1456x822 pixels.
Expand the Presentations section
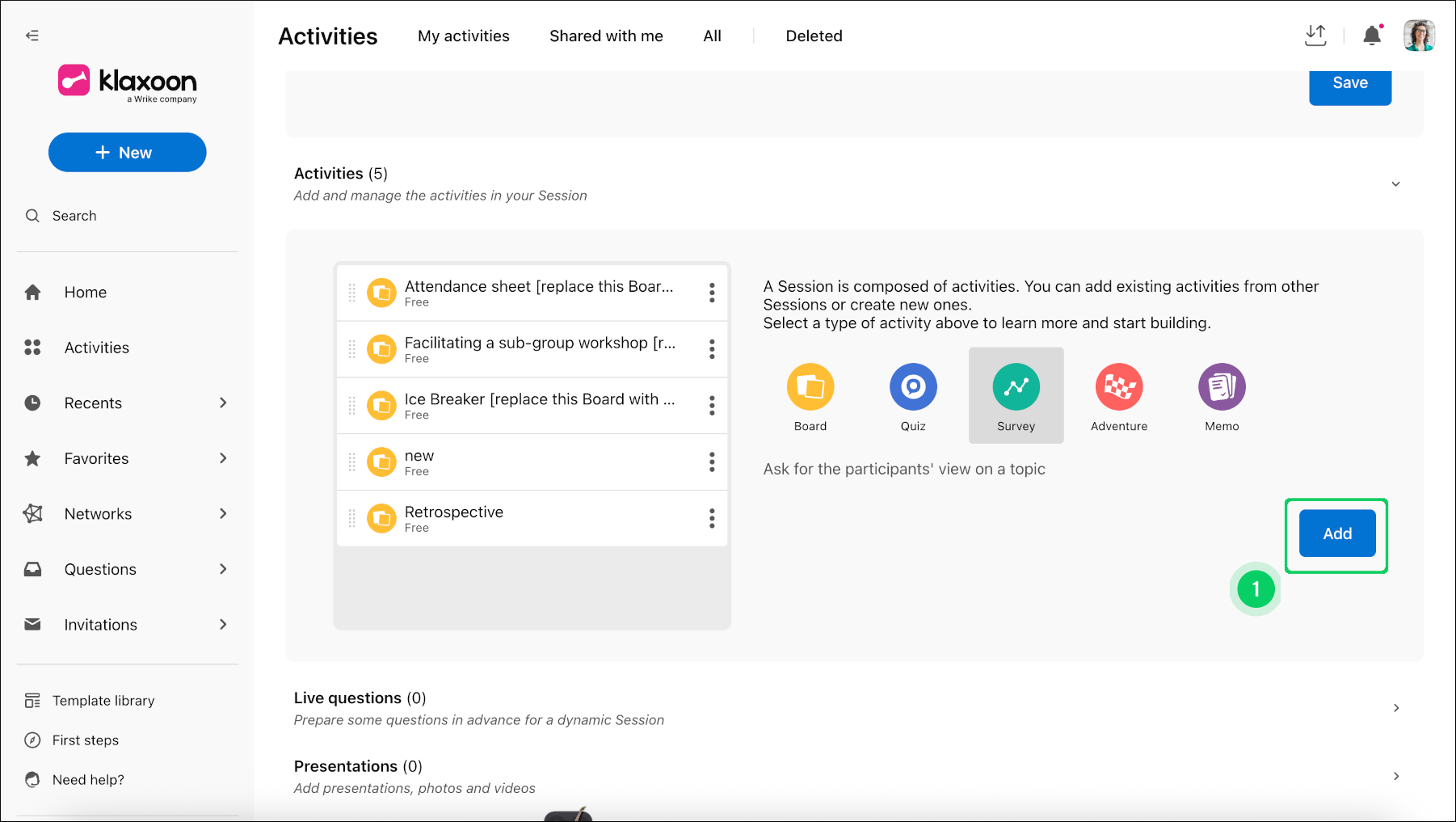point(1395,776)
